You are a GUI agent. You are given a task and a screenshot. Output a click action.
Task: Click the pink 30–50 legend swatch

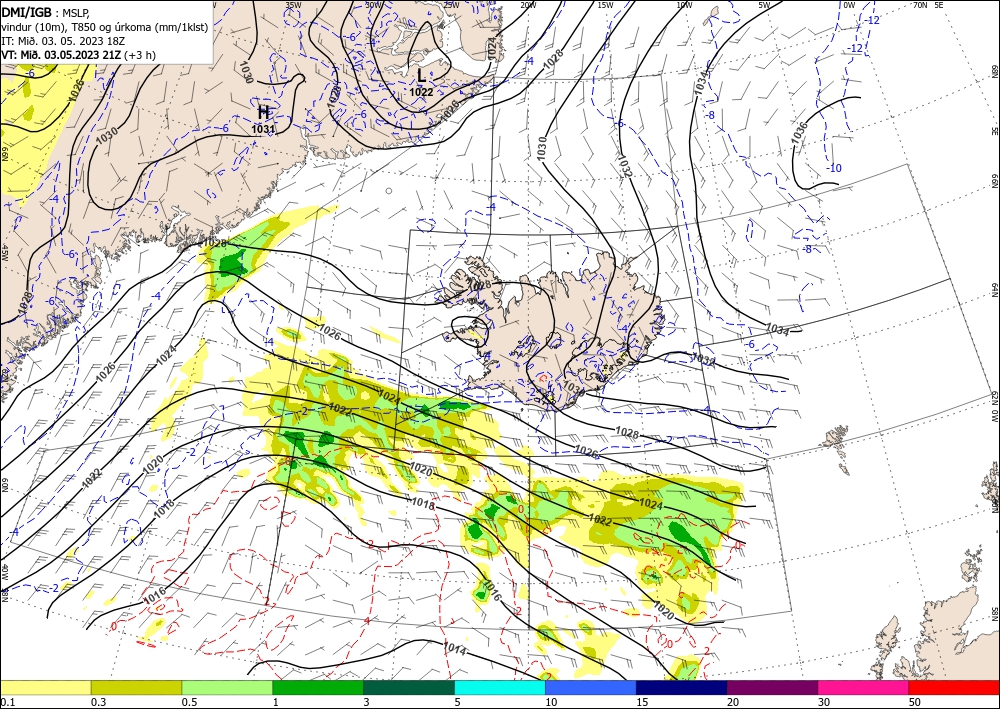864,687
